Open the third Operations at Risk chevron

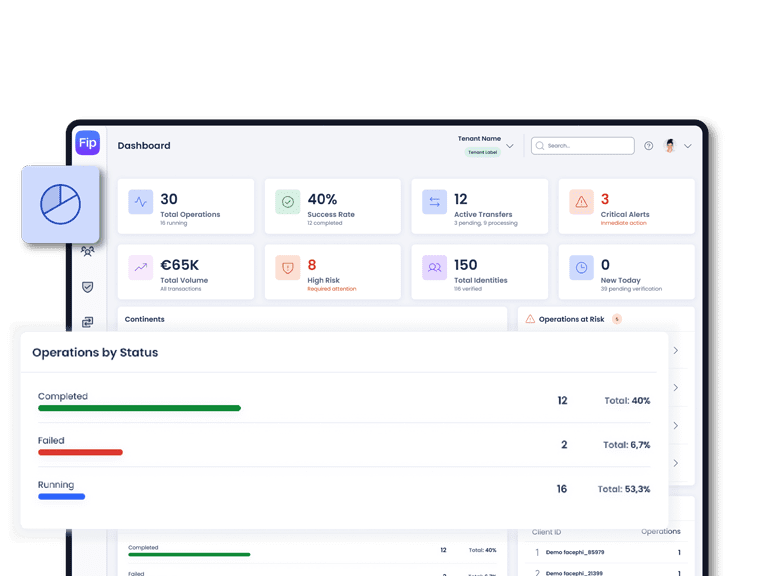[x=676, y=426]
